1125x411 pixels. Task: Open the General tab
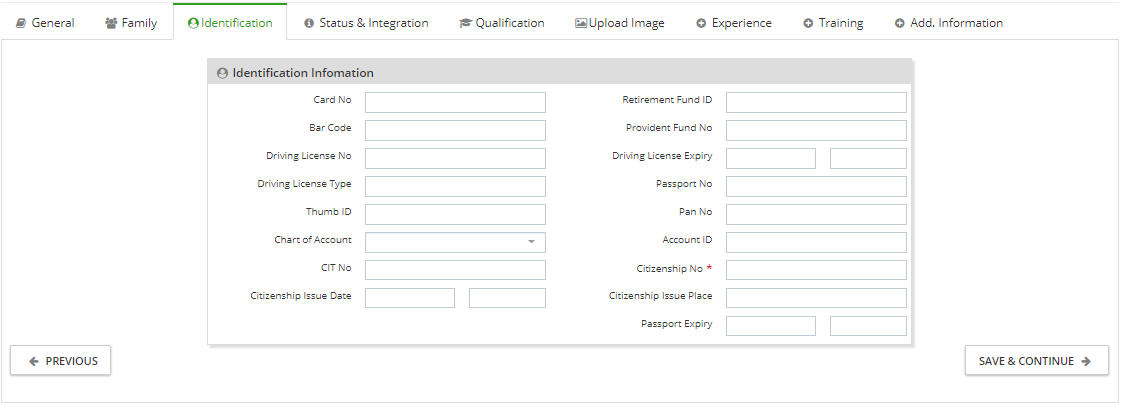pyautogui.click(x=44, y=23)
